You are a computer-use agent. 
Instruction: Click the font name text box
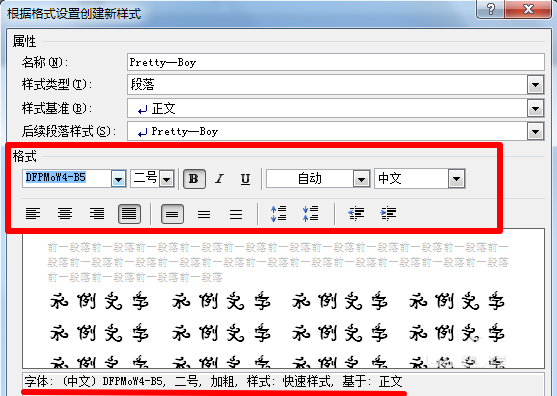coord(67,178)
